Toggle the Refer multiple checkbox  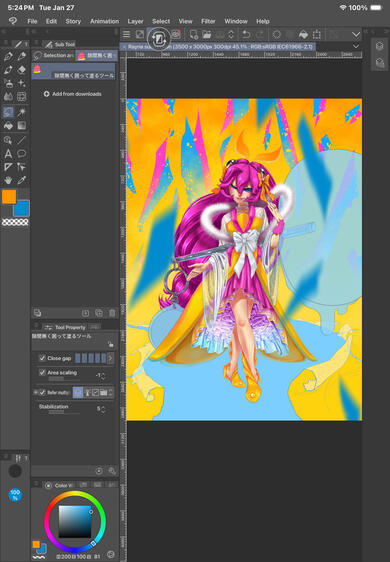coord(42,392)
